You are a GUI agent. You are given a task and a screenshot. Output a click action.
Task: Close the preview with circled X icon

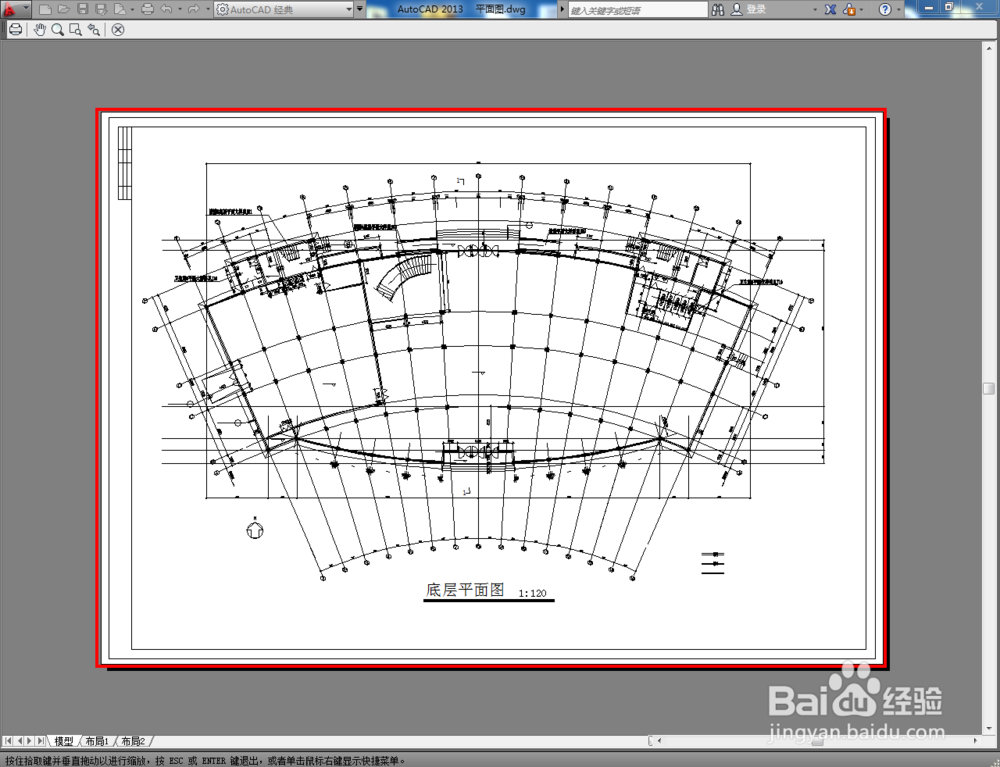tap(118, 29)
